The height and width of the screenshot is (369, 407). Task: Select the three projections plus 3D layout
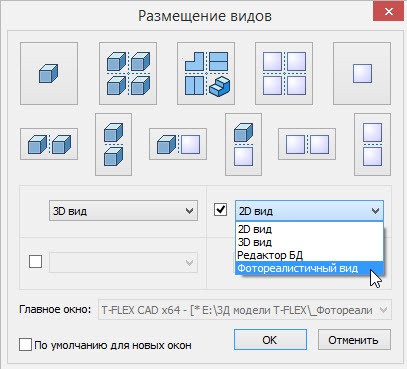coord(206,73)
